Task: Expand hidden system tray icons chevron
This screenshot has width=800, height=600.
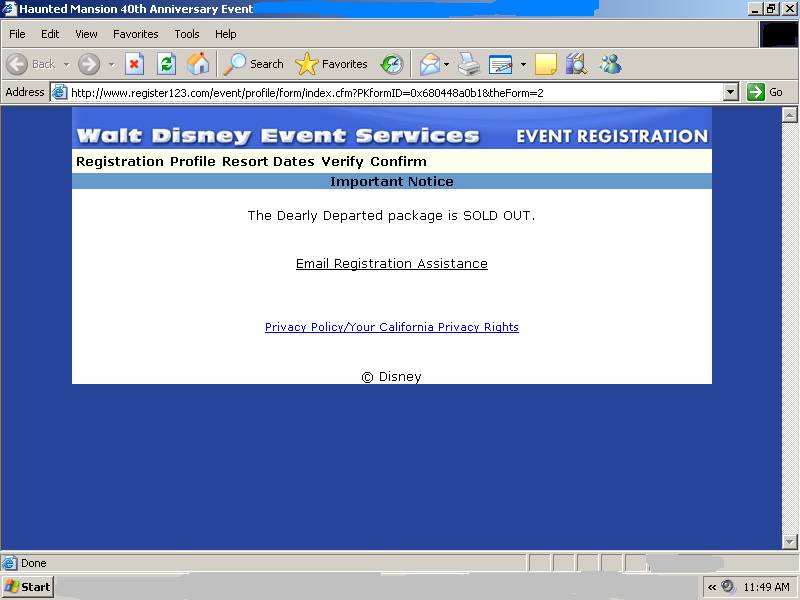Action: tap(712, 588)
